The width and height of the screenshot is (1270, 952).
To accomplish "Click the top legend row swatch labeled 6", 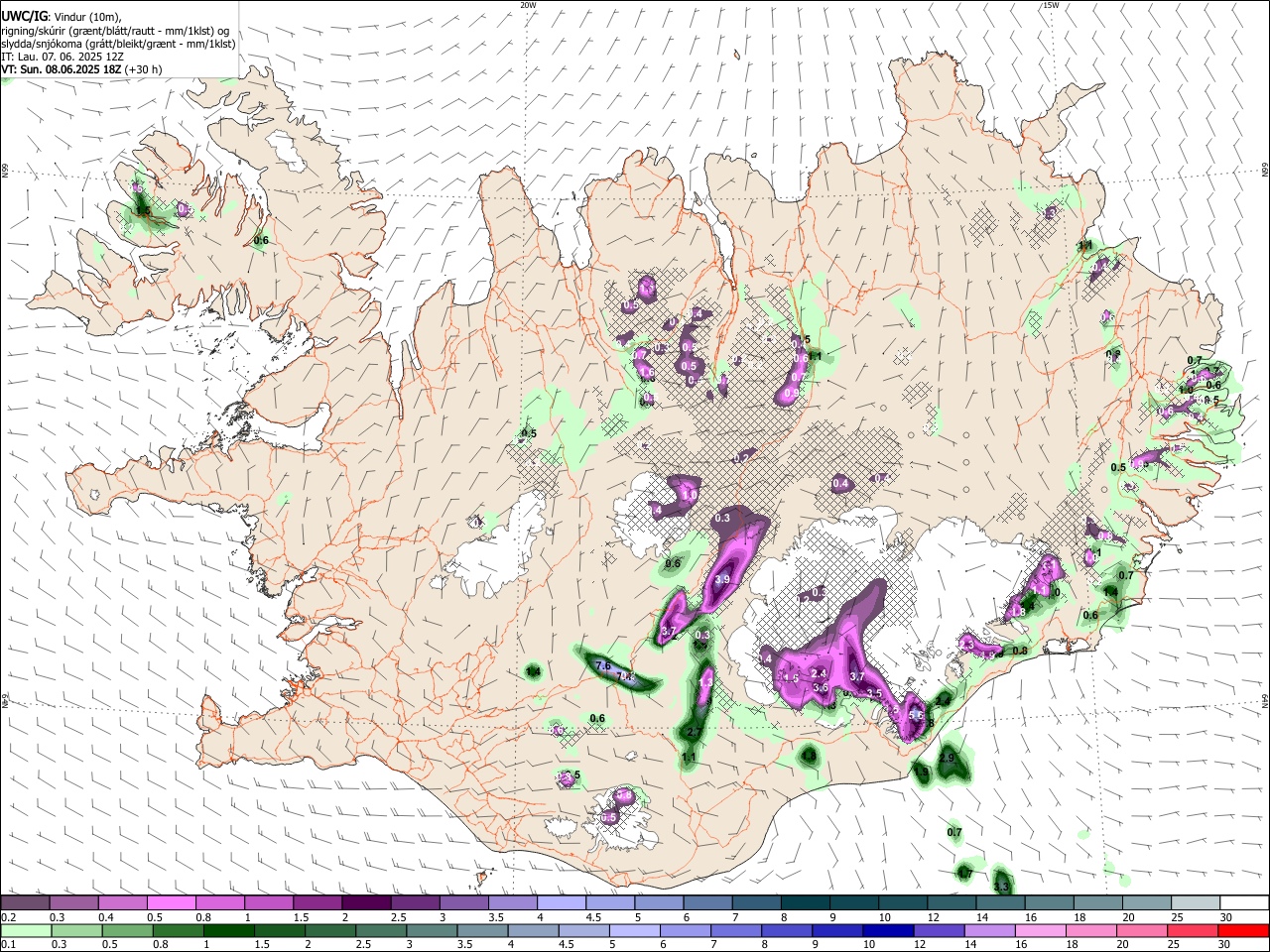I will [706, 903].
